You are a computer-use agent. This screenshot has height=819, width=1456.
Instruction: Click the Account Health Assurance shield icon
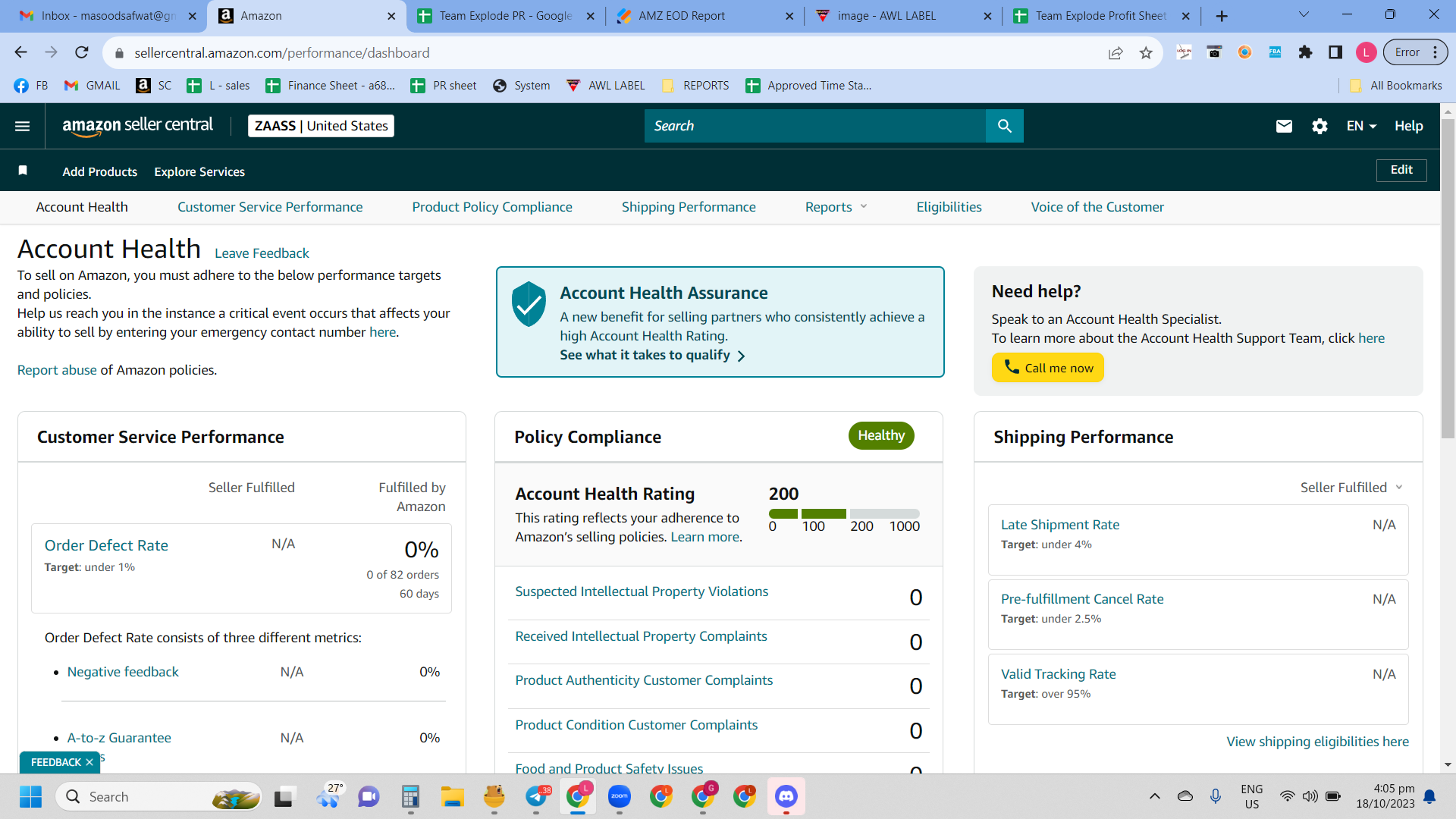point(529,304)
